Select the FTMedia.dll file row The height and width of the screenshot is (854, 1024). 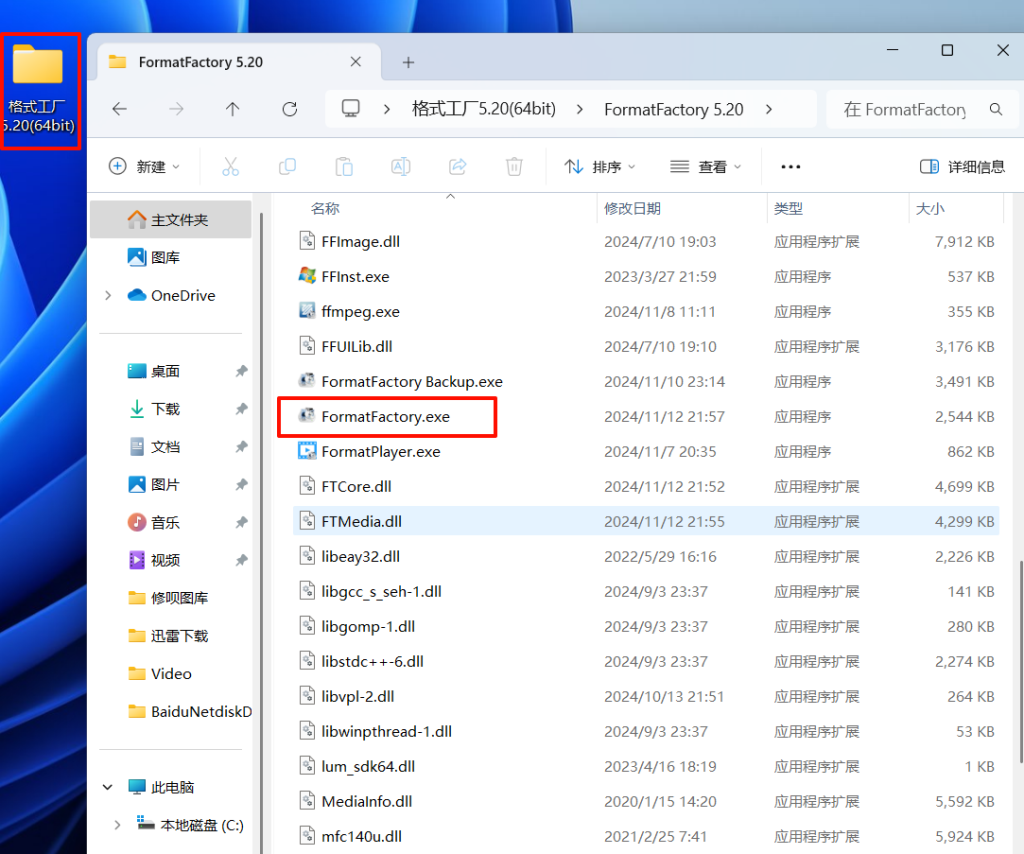tap(646, 521)
